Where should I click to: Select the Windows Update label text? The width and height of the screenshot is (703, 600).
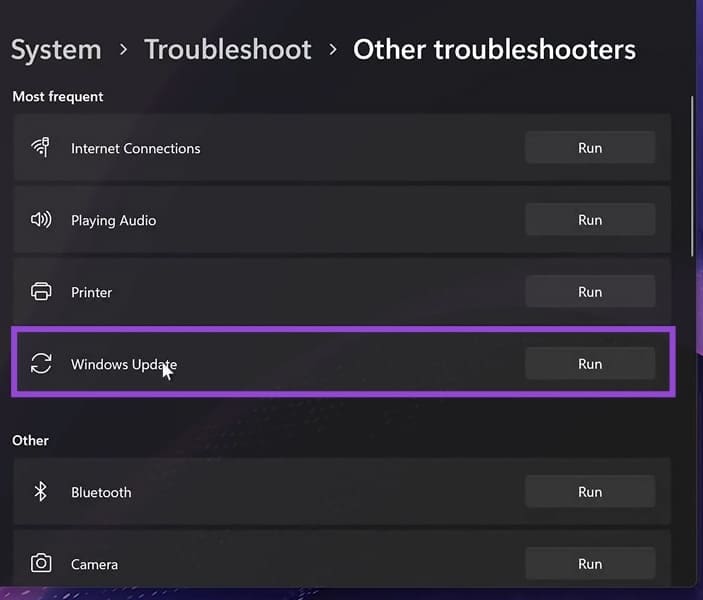(x=124, y=365)
